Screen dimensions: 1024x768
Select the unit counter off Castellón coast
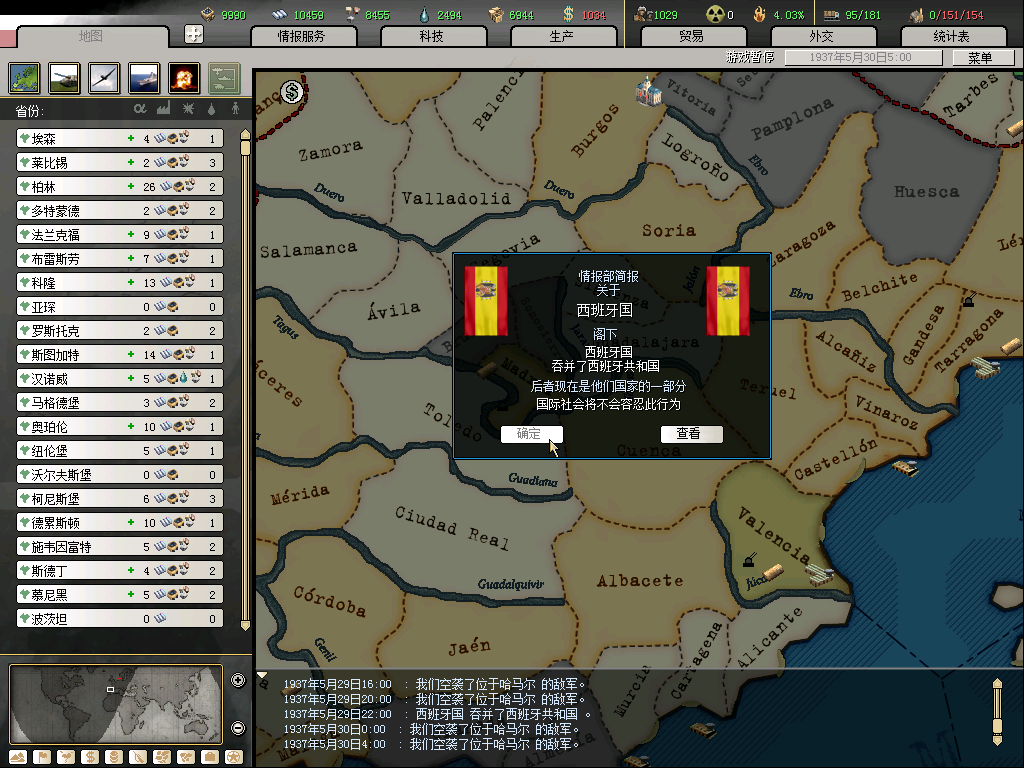(x=905, y=468)
